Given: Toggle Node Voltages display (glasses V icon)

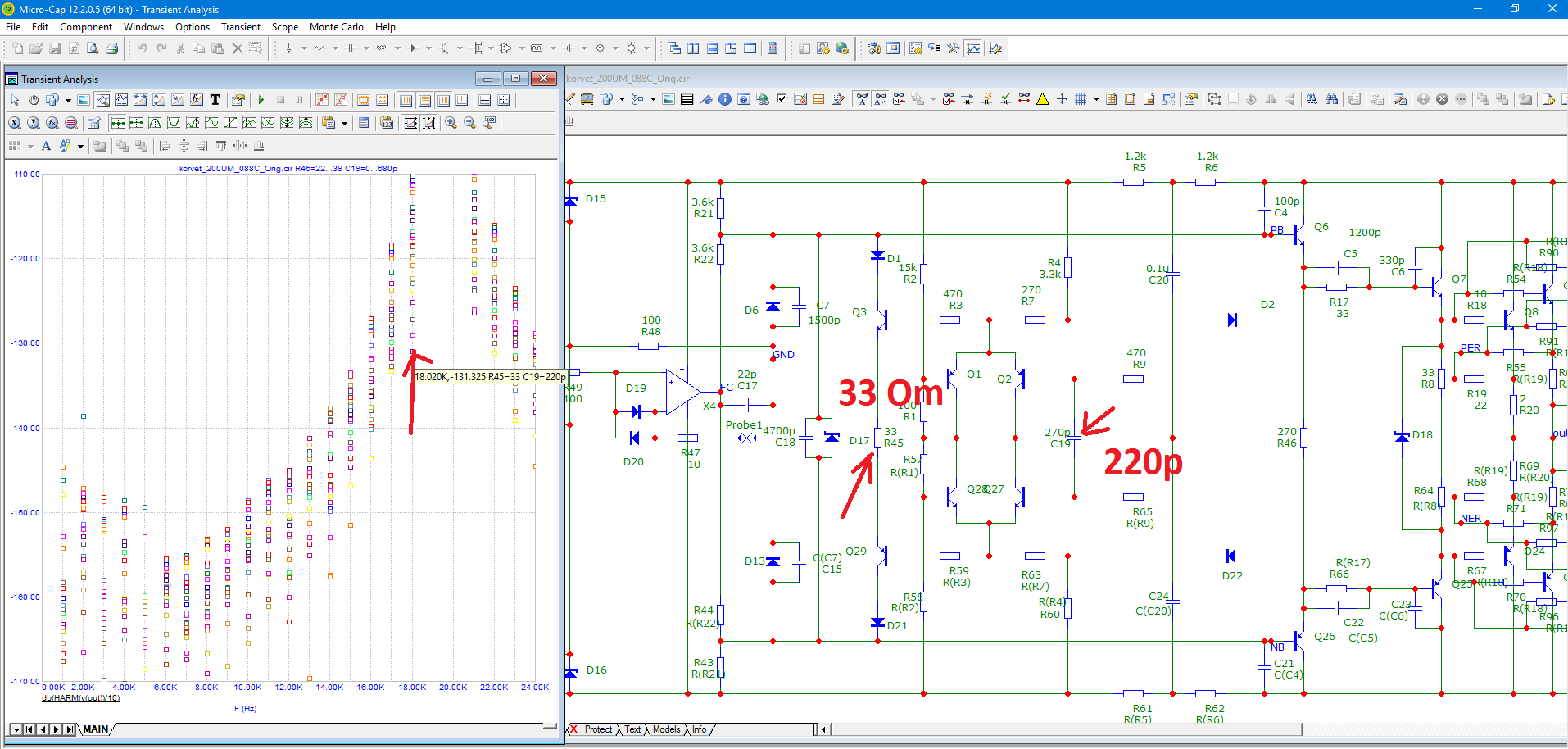Looking at the screenshot, I should tap(949, 99).
